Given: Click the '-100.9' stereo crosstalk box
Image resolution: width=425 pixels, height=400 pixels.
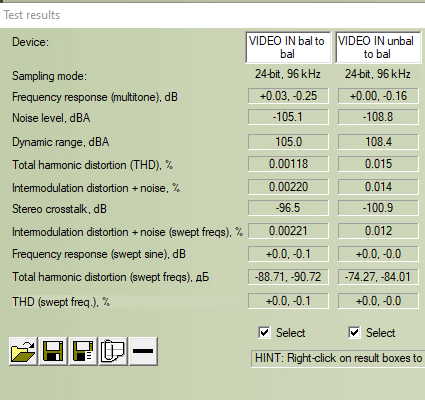Looking at the screenshot, I should pyautogui.click(x=378, y=208).
